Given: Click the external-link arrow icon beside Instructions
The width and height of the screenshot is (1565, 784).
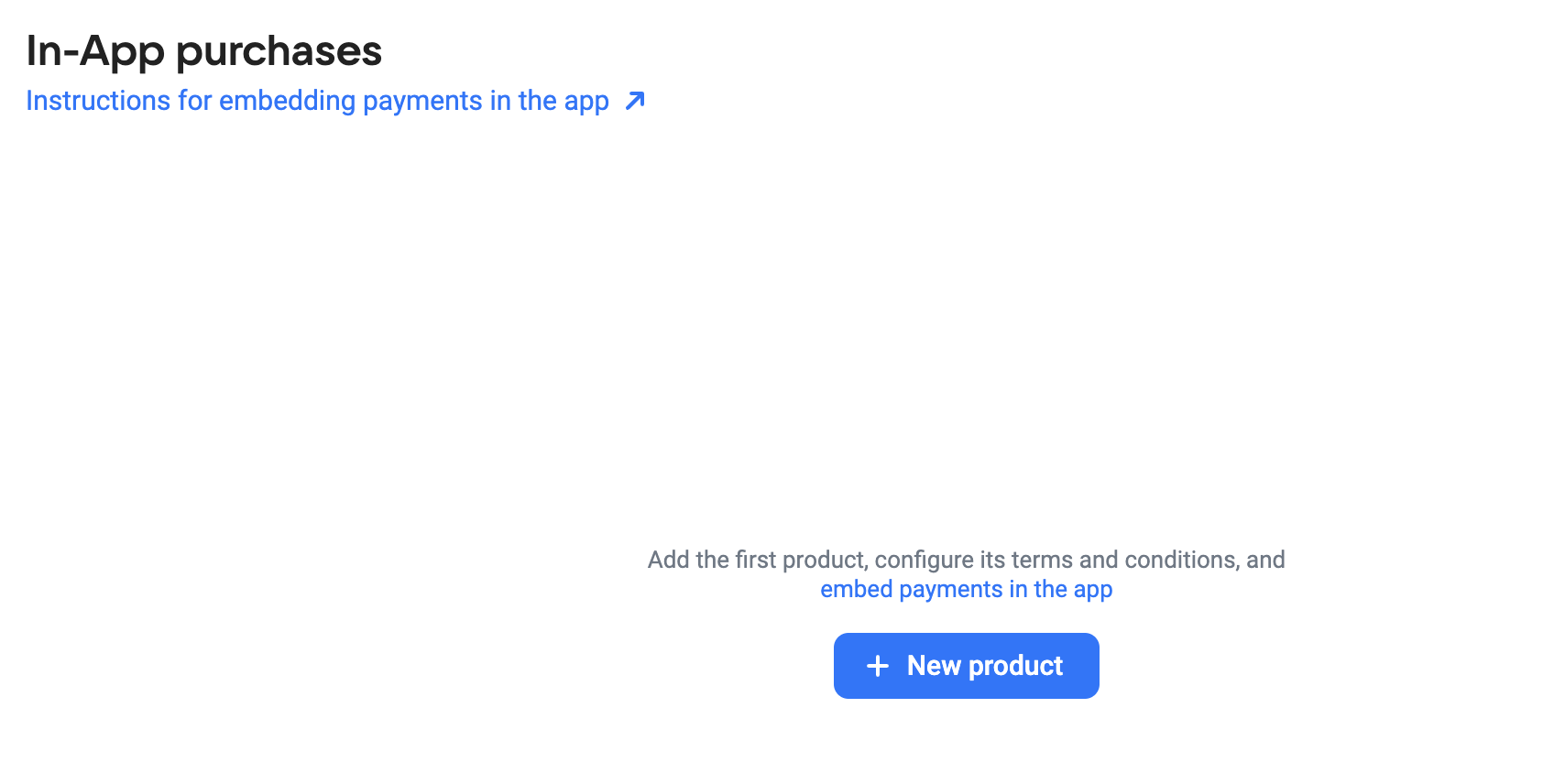Looking at the screenshot, I should [x=635, y=101].
